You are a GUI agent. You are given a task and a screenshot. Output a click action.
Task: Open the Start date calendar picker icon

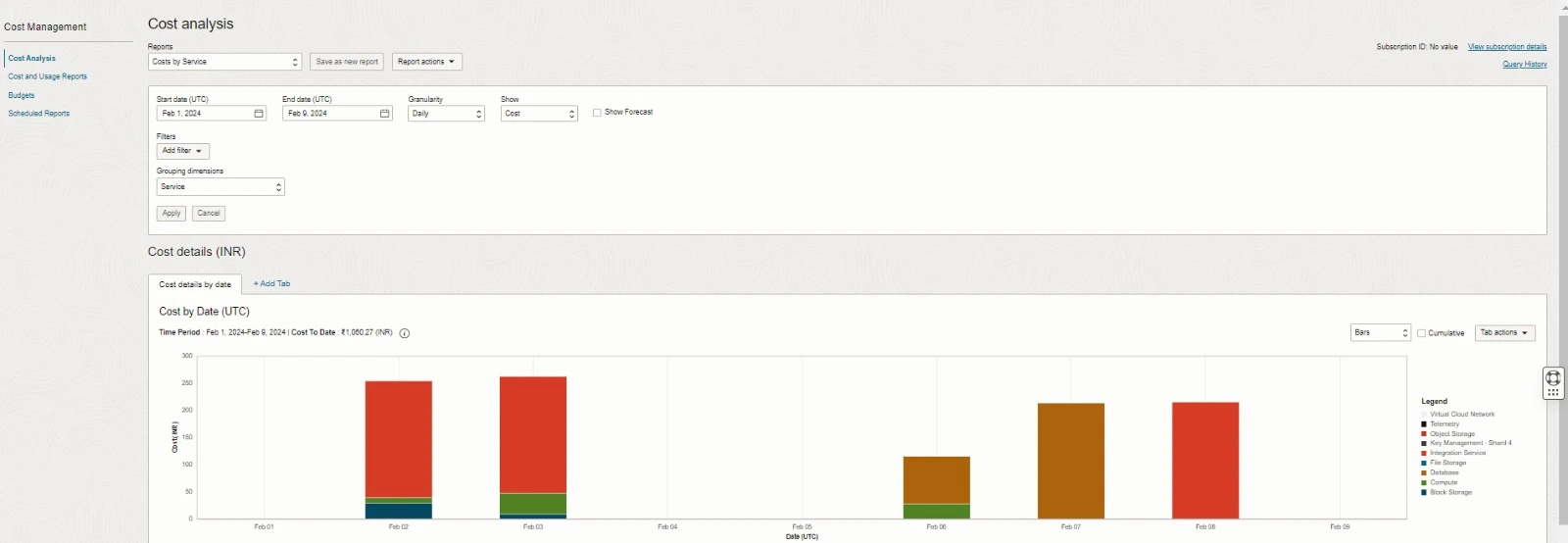pyautogui.click(x=259, y=114)
